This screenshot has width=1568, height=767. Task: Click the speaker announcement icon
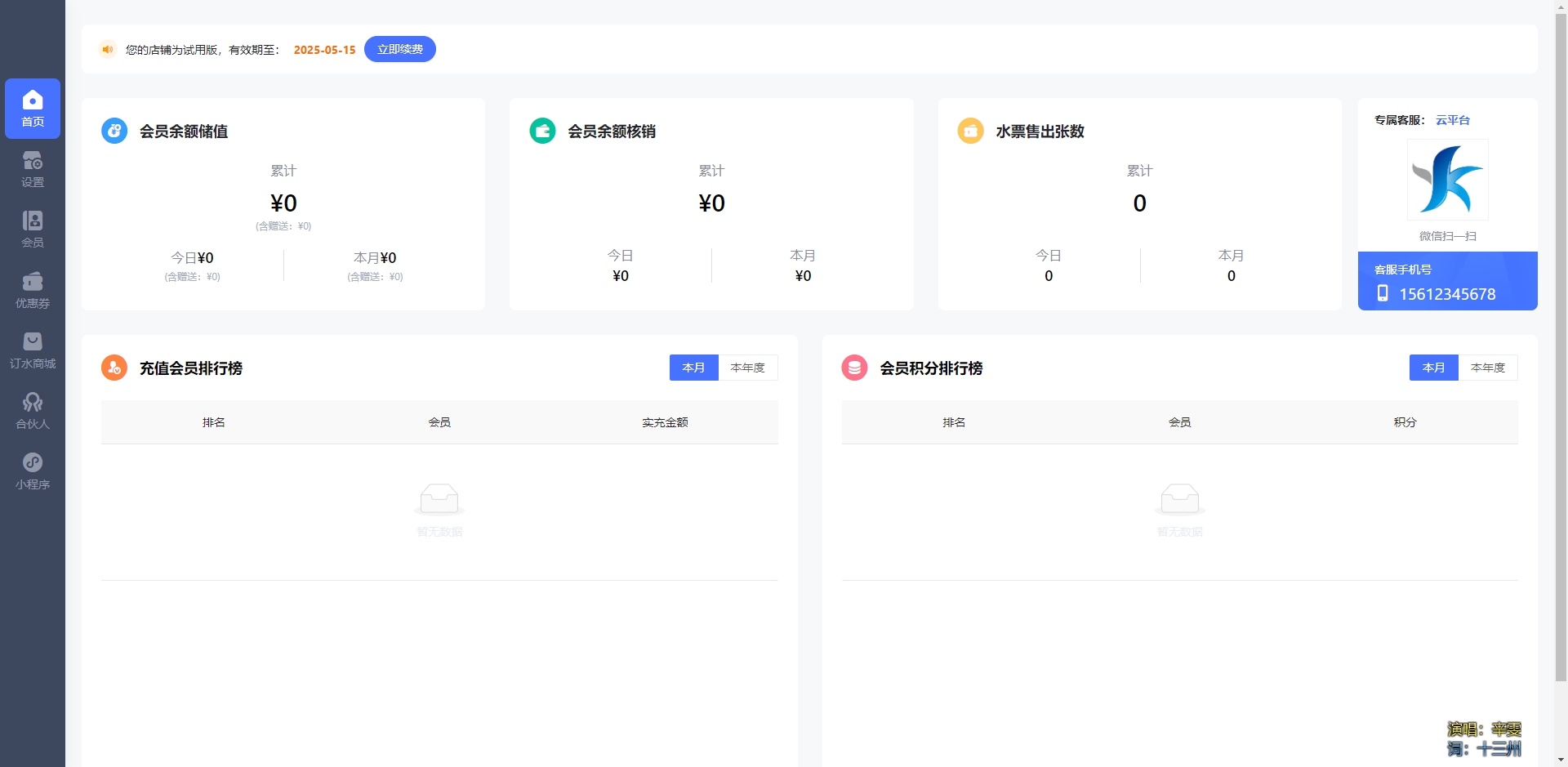tap(107, 50)
